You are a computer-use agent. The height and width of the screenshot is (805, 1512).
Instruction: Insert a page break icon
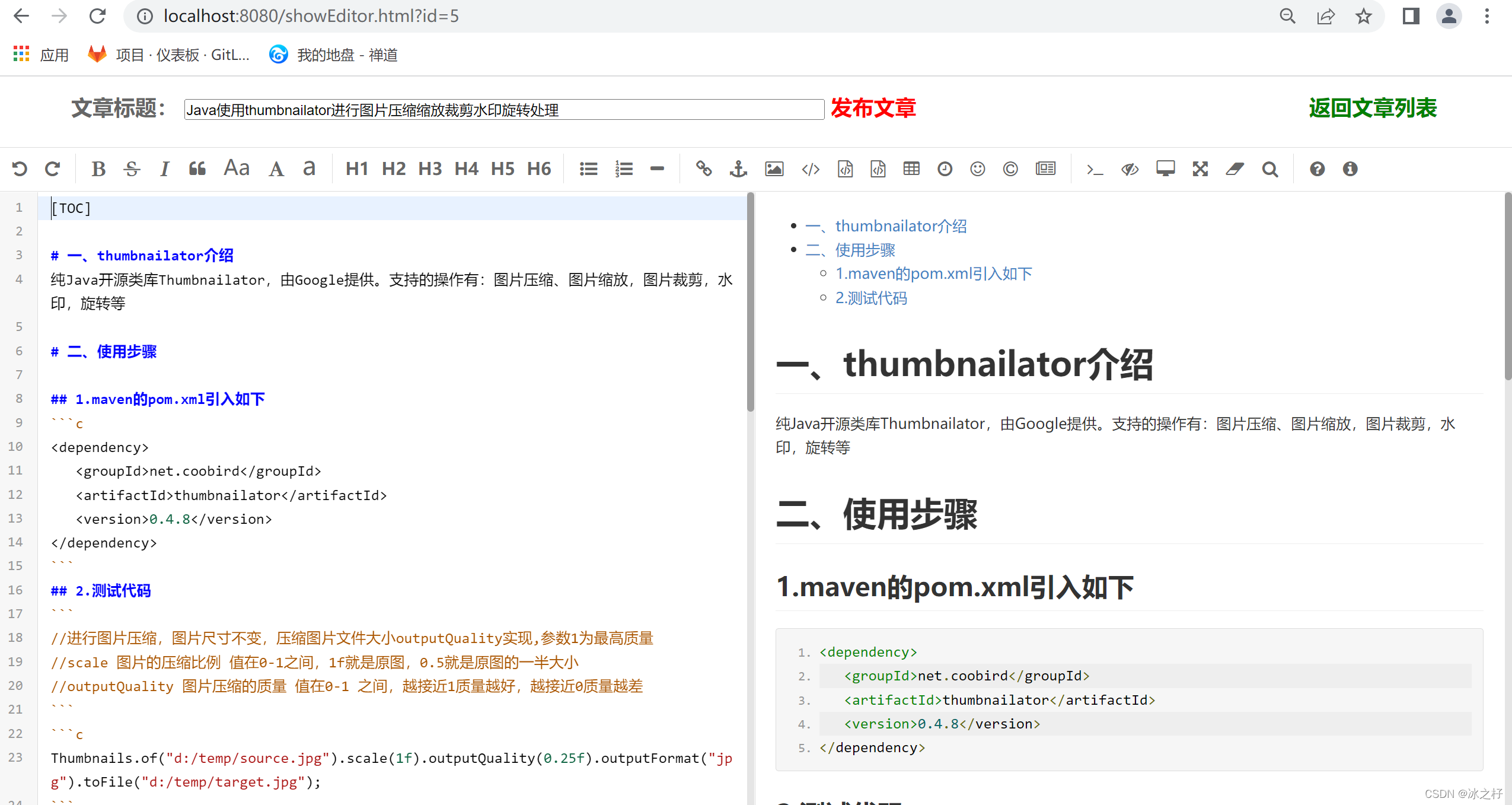point(1045,169)
